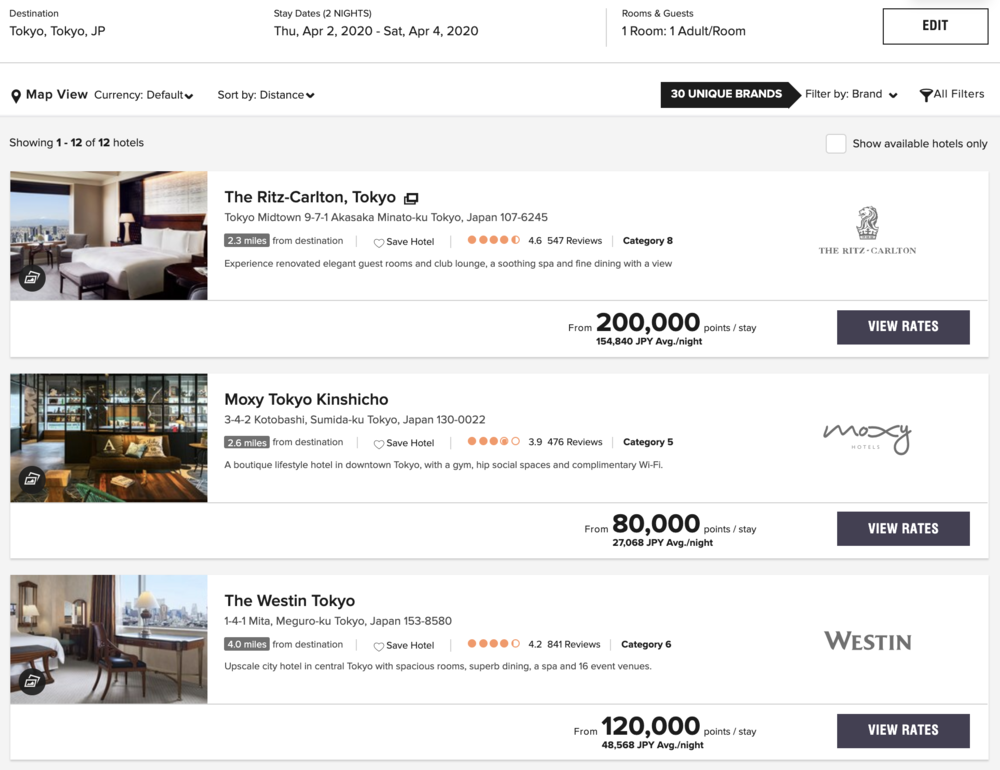The image size is (1000, 770).
Task: Open photo gallery icon on Moxy image
Action: (x=32, y=479)
